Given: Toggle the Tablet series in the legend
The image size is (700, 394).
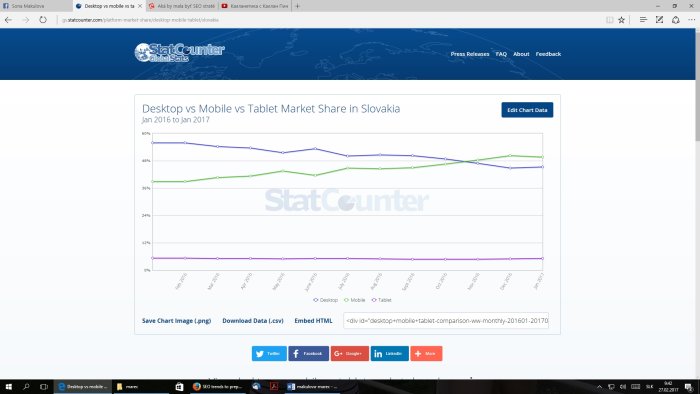Looking at the screenshot, I should point(382,300).
